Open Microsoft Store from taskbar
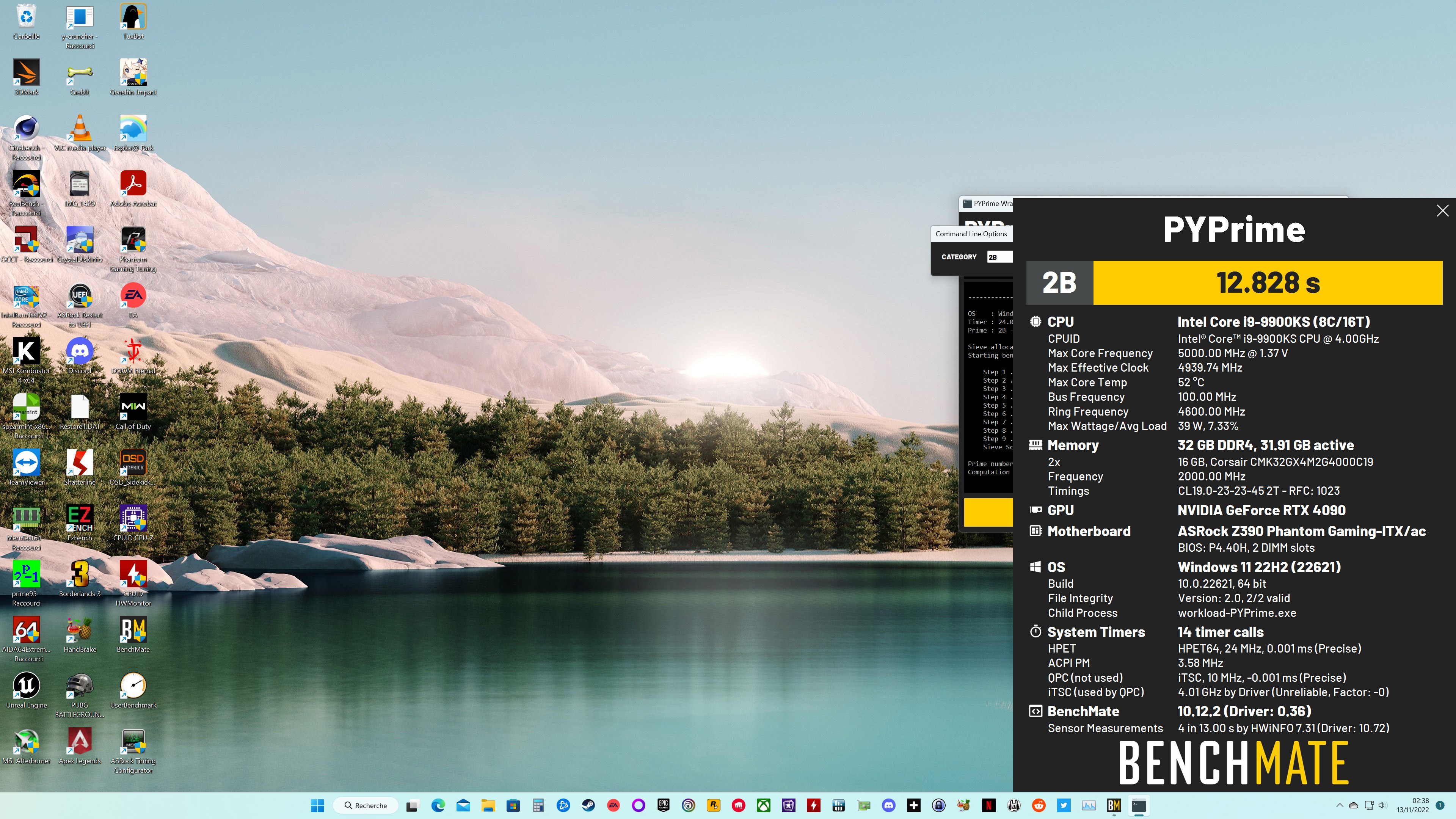Screen dimensions: 1456x819 [x=513, y=805]
